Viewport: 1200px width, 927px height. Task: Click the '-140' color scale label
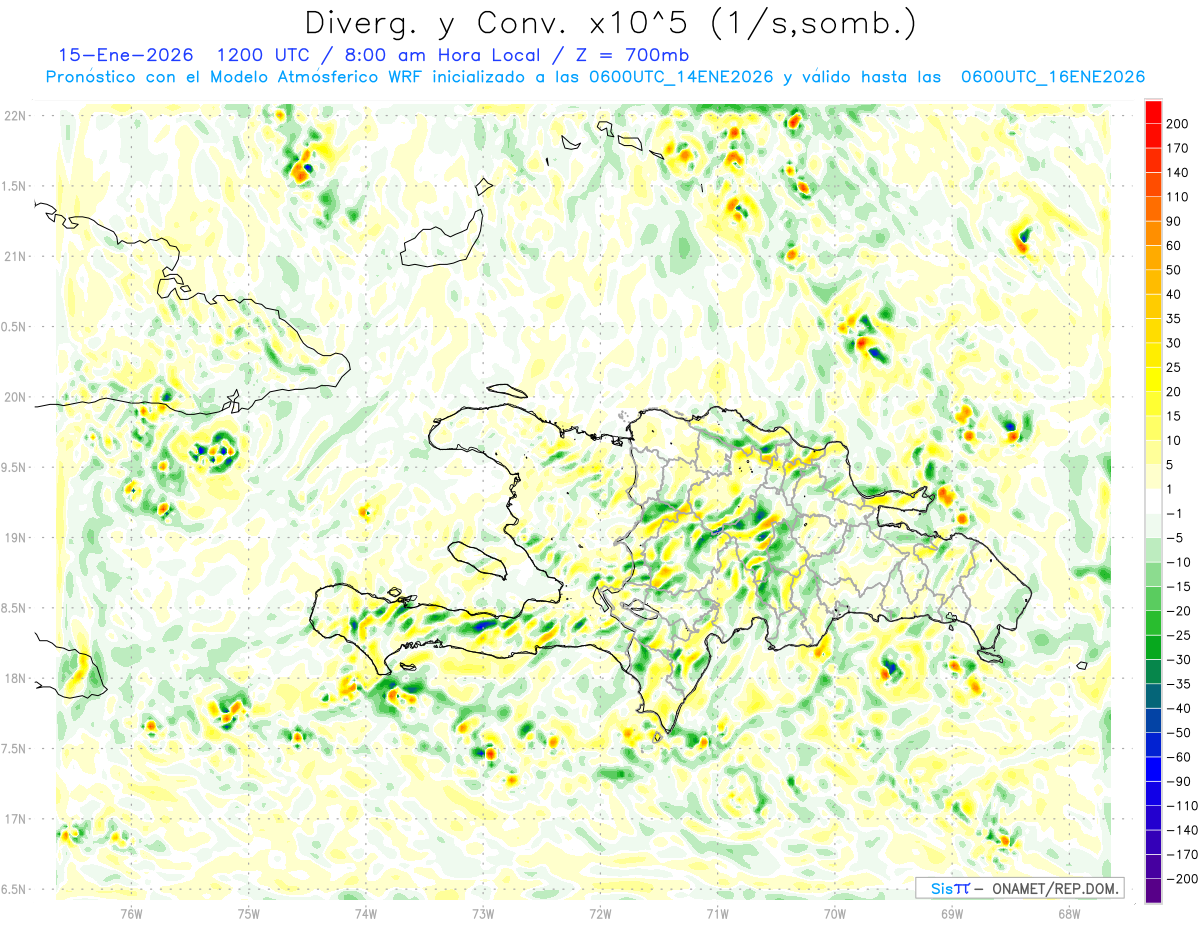pos(1181,830)
